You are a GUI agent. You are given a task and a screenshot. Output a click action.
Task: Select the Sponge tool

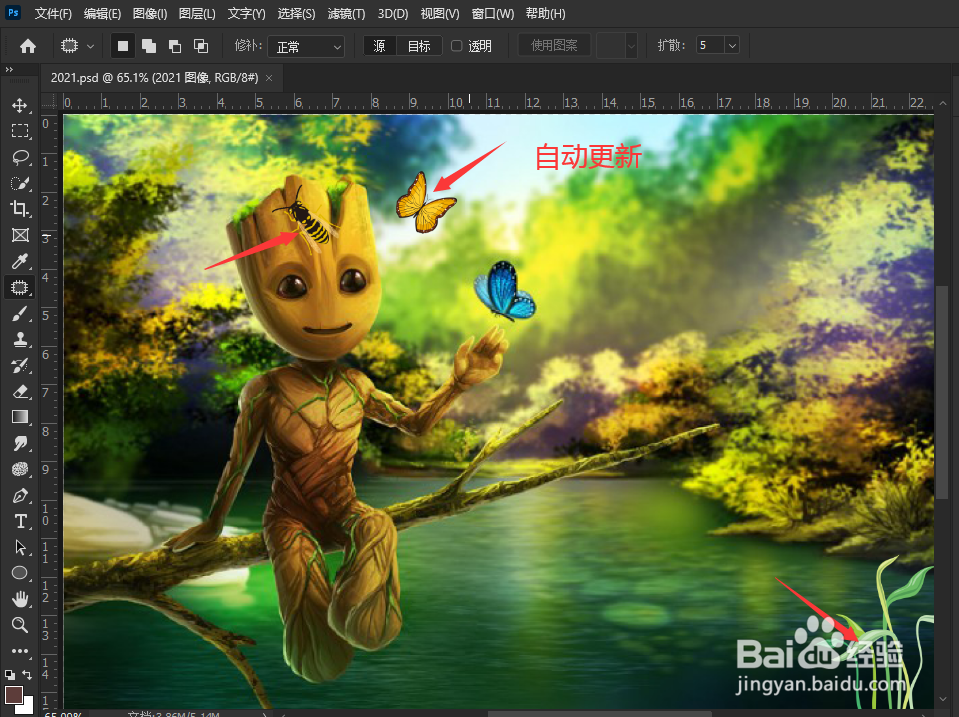point(20,469)
